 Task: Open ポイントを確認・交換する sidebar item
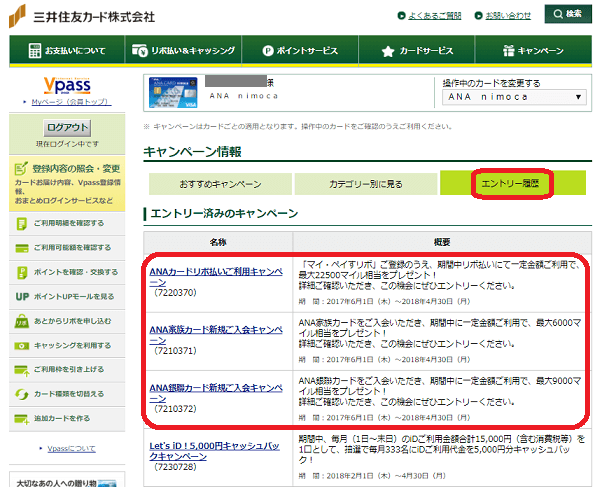[67, 272]
